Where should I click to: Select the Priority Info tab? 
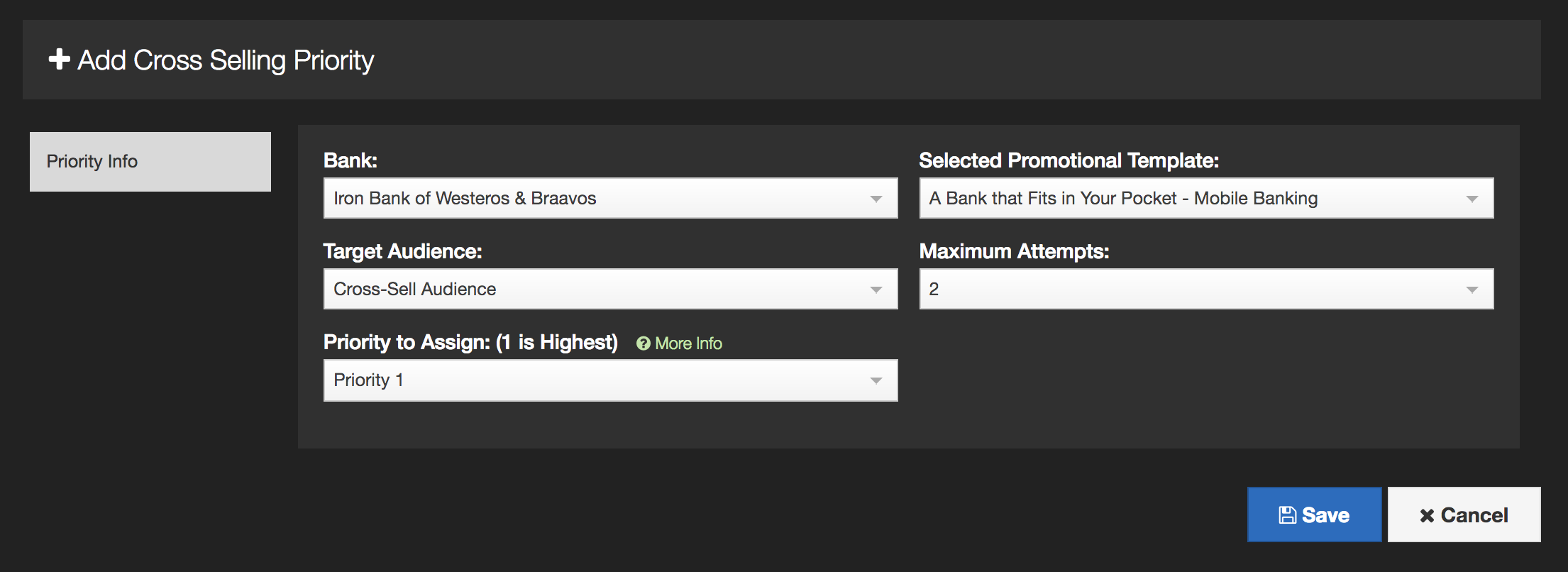coord(150,162)
